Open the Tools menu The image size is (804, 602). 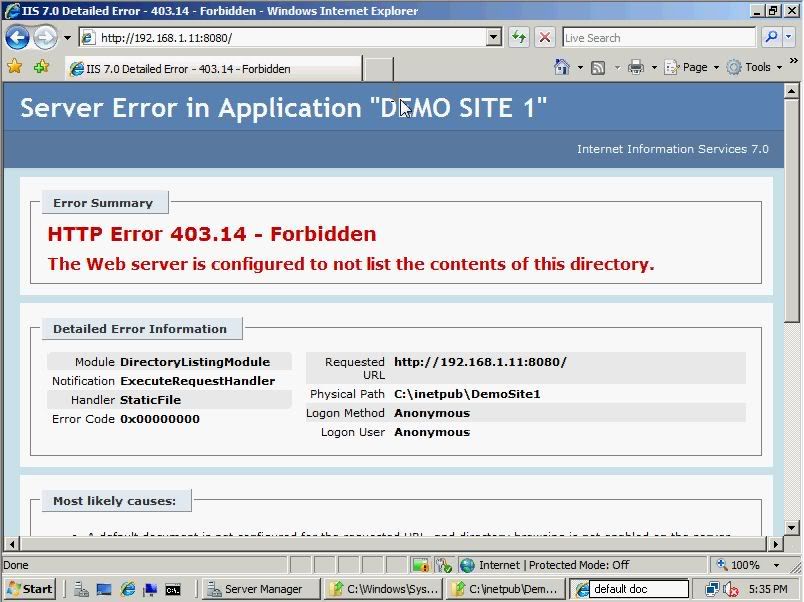pyautogui.click(x=755, y=67)
